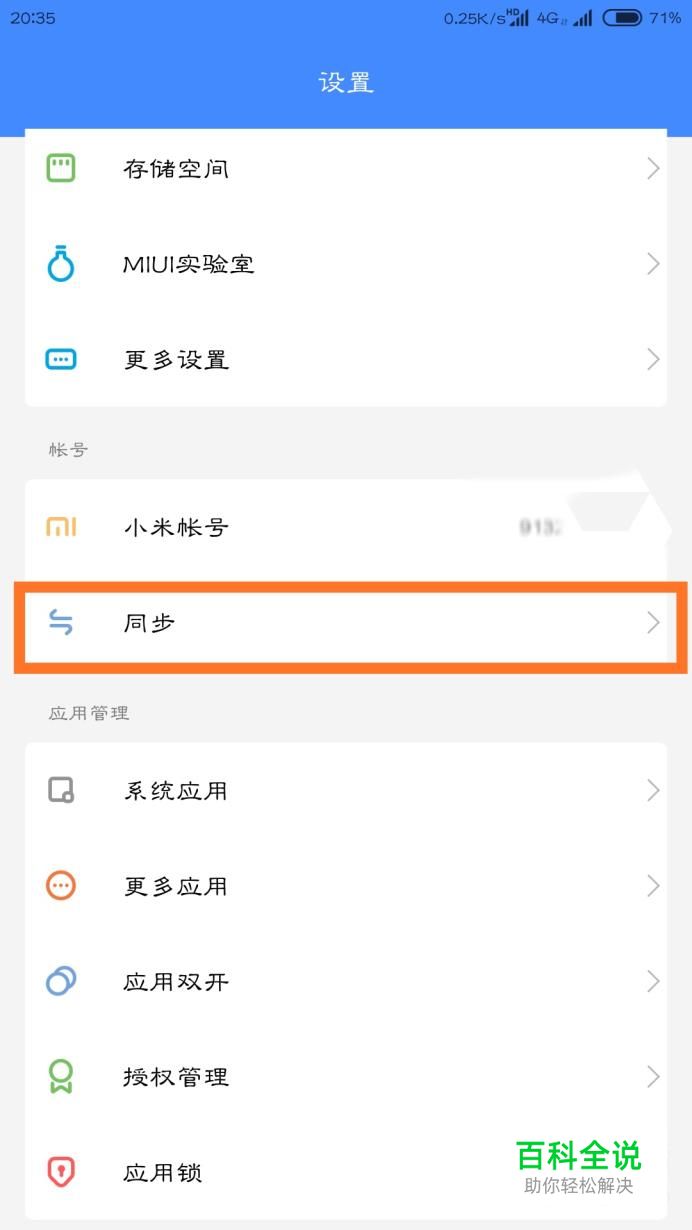Image resolution: width=692 pixels, height=1230 pixels.
Task: Expand the 同步 row chevron
Action: click(653, 623)
